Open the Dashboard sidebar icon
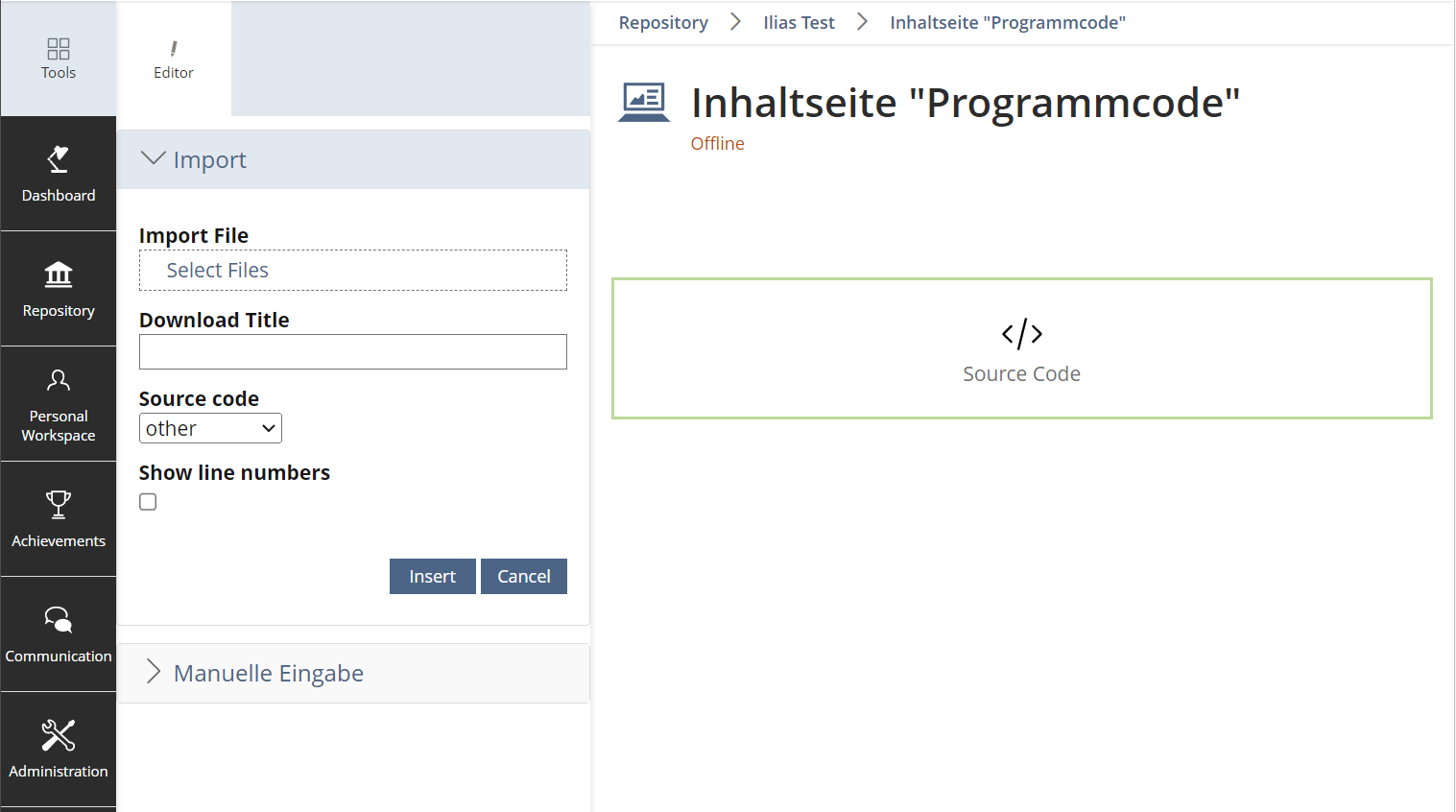This screenshot has height=812, width=1456. coord(59,159)
